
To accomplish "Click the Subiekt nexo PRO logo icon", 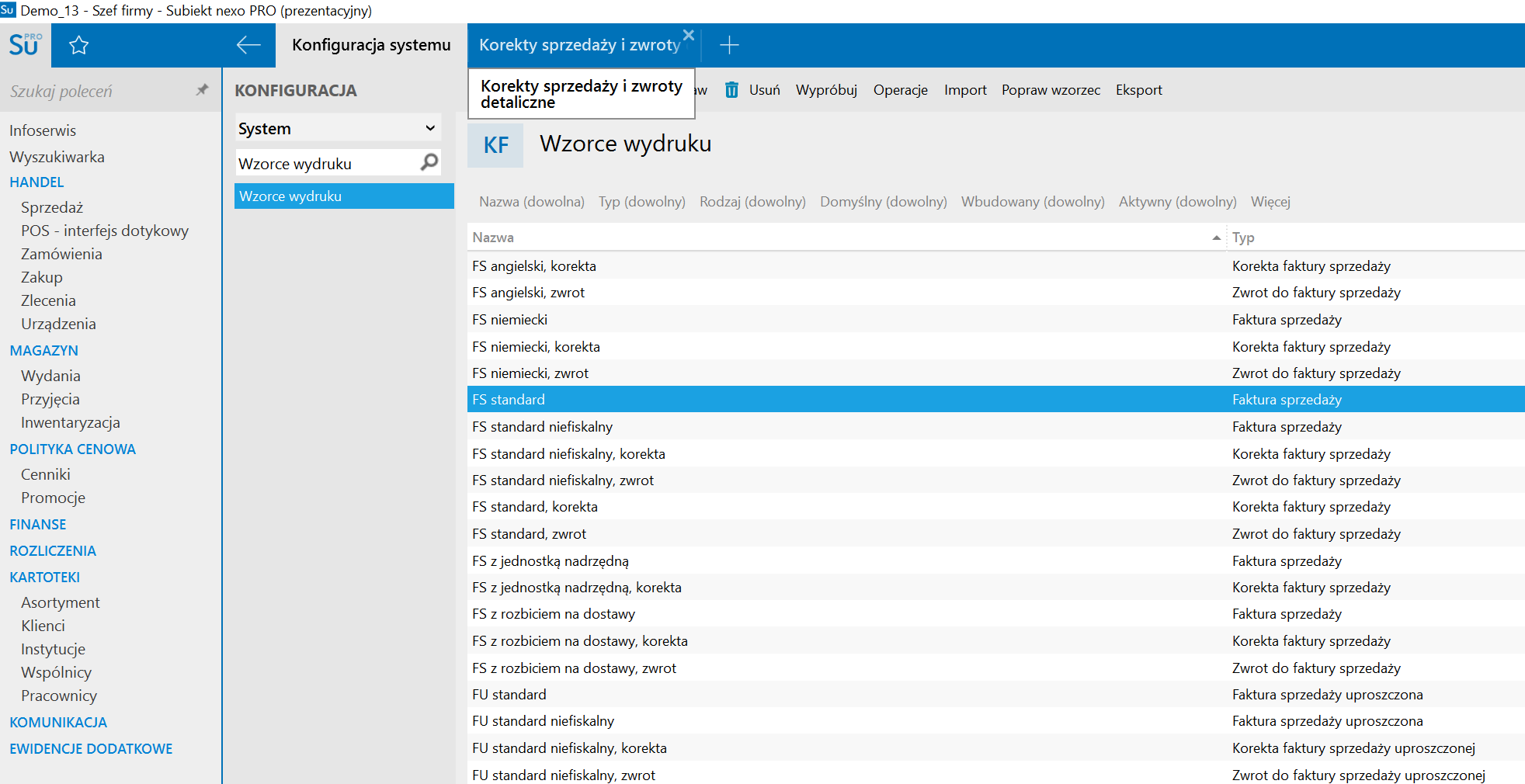I will coord(25,45).
